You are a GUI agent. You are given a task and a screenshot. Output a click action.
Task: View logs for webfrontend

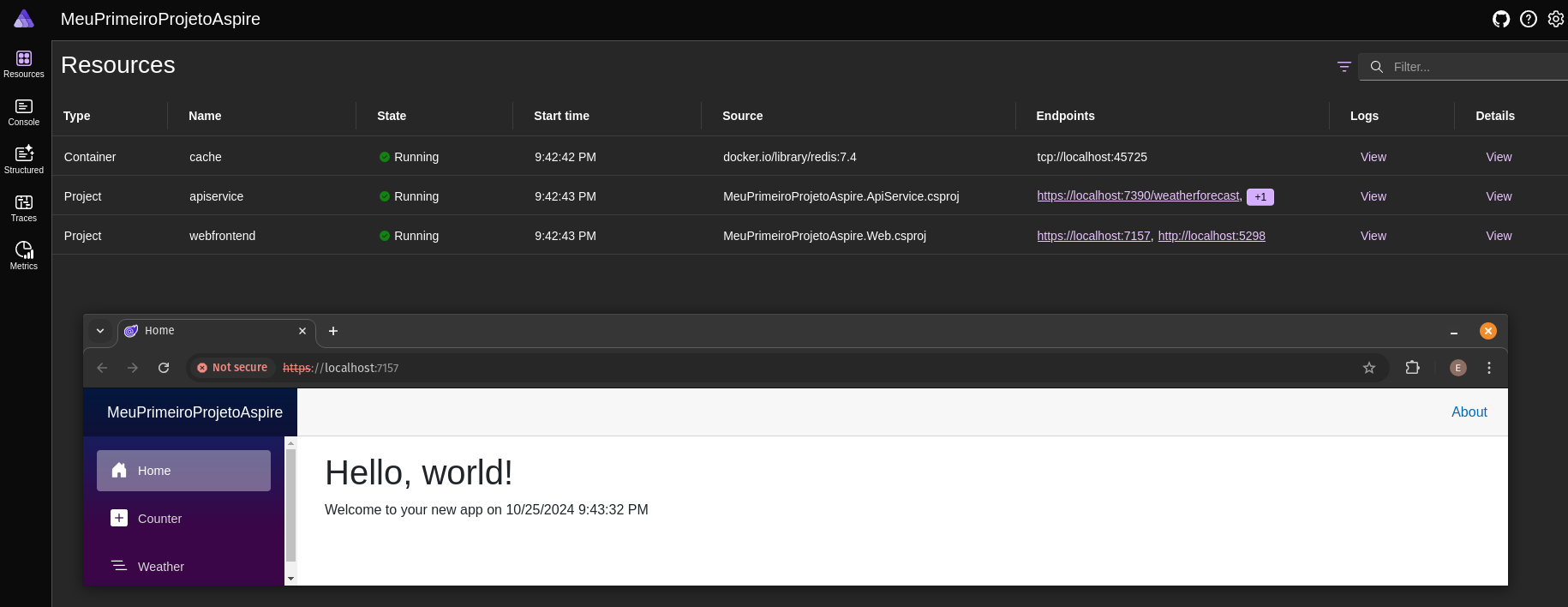[x=1373, y=236]
